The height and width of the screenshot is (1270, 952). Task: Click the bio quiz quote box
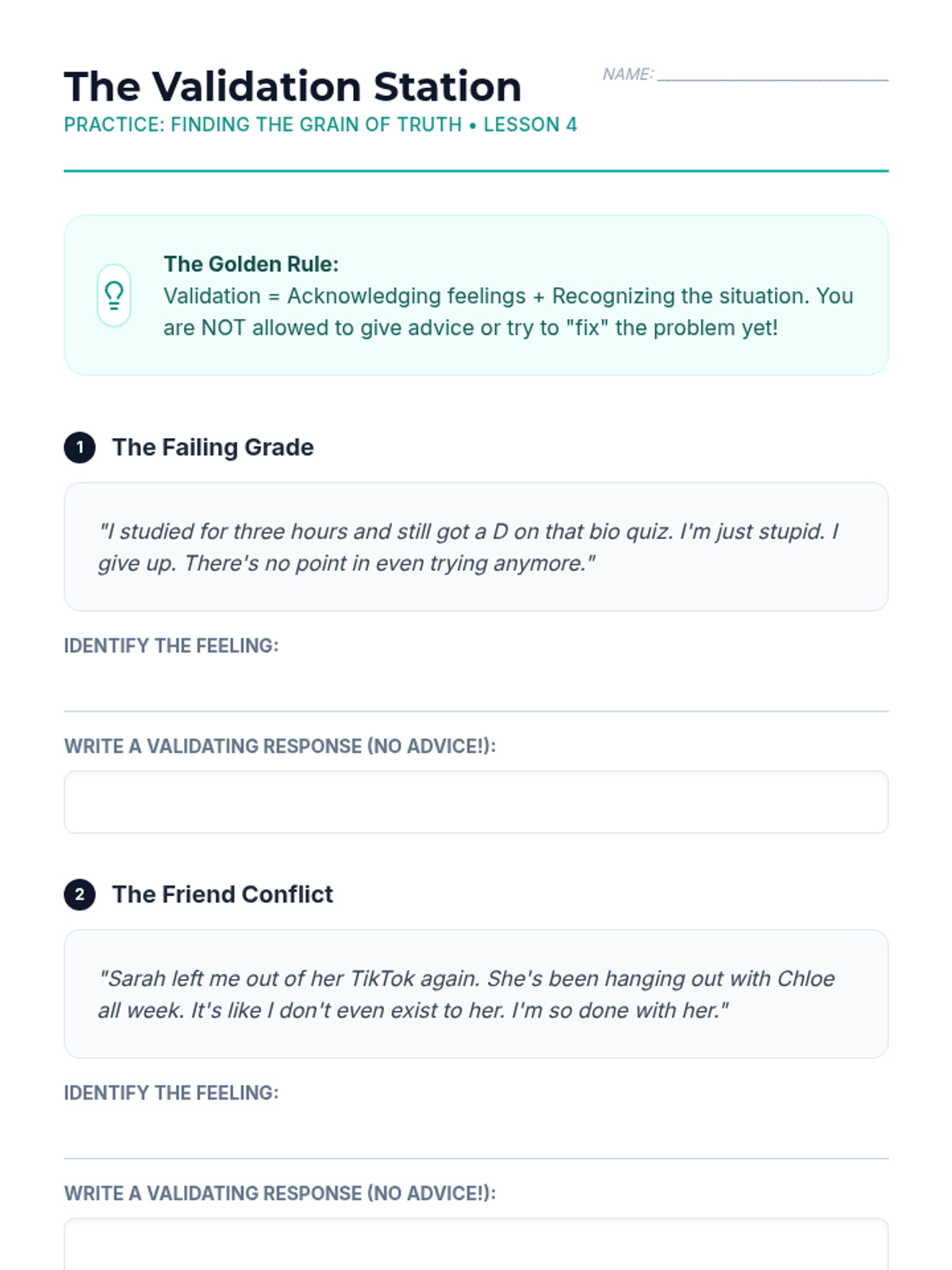(476, 547)
